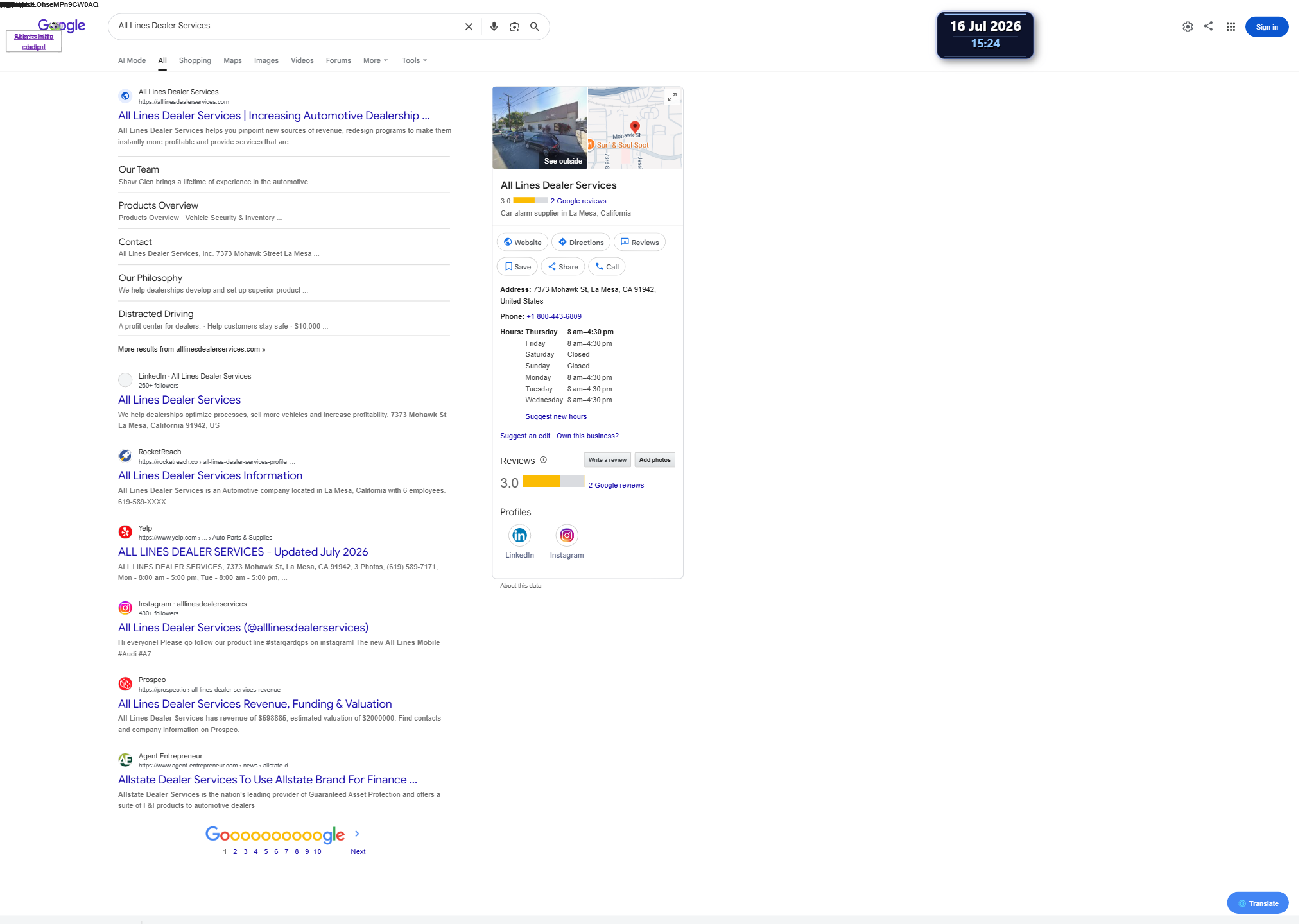Click the share icon in the header
1307x924 pixels.
[x=1208, y=26]
